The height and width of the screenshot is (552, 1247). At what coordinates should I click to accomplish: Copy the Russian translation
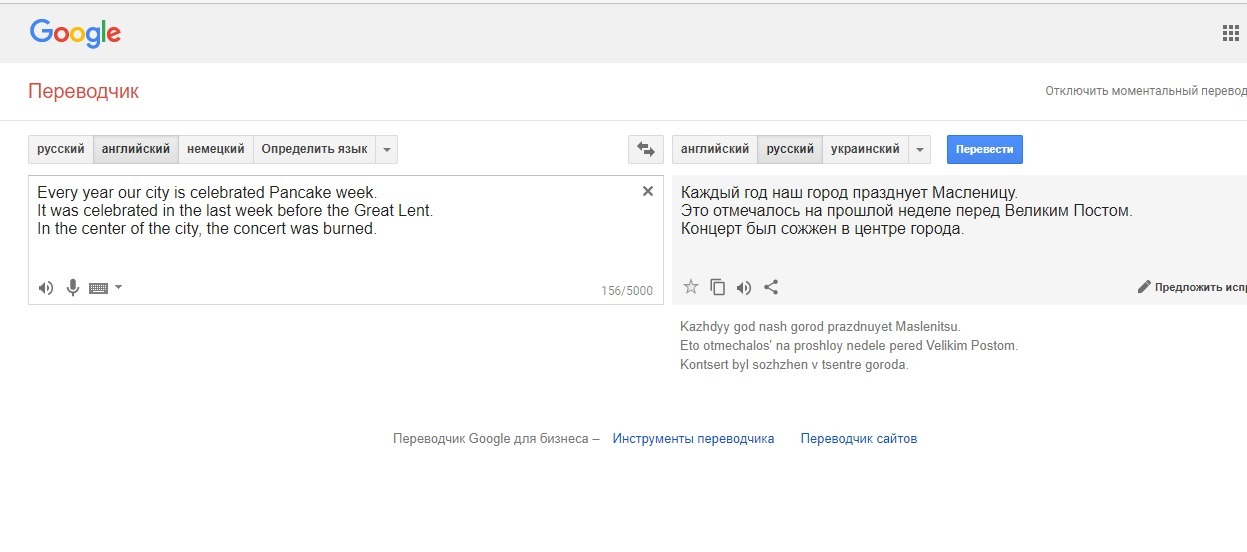tap(717, 287)
